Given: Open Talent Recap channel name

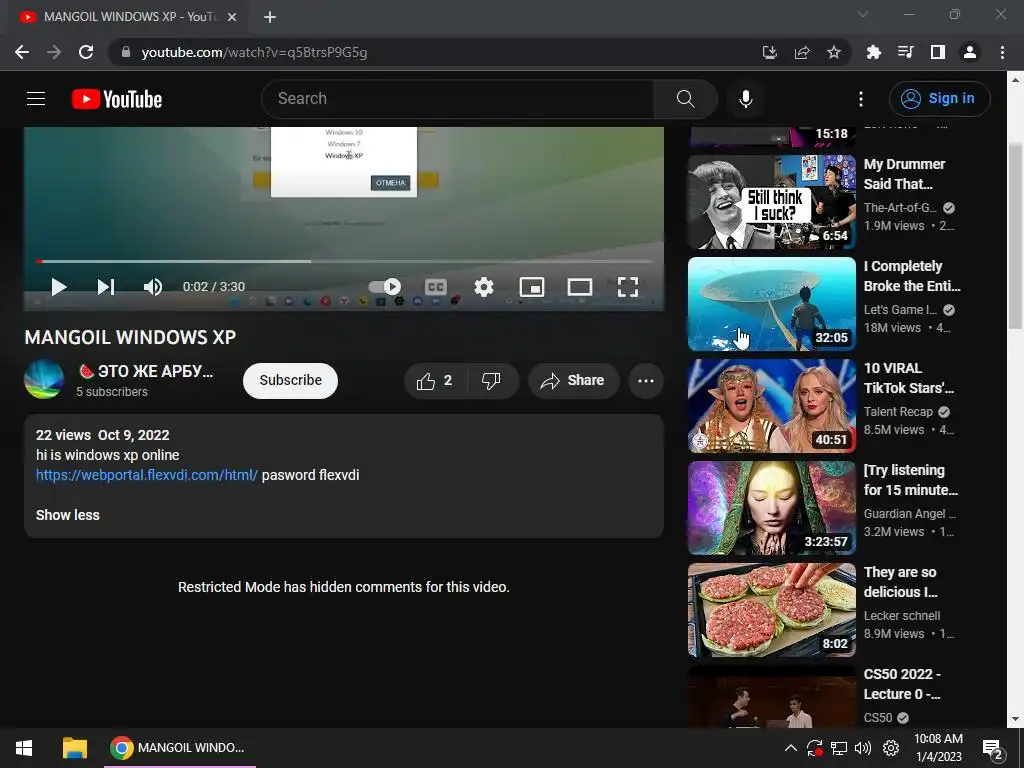Looking at the screenshot, I should tap(898, 411).
